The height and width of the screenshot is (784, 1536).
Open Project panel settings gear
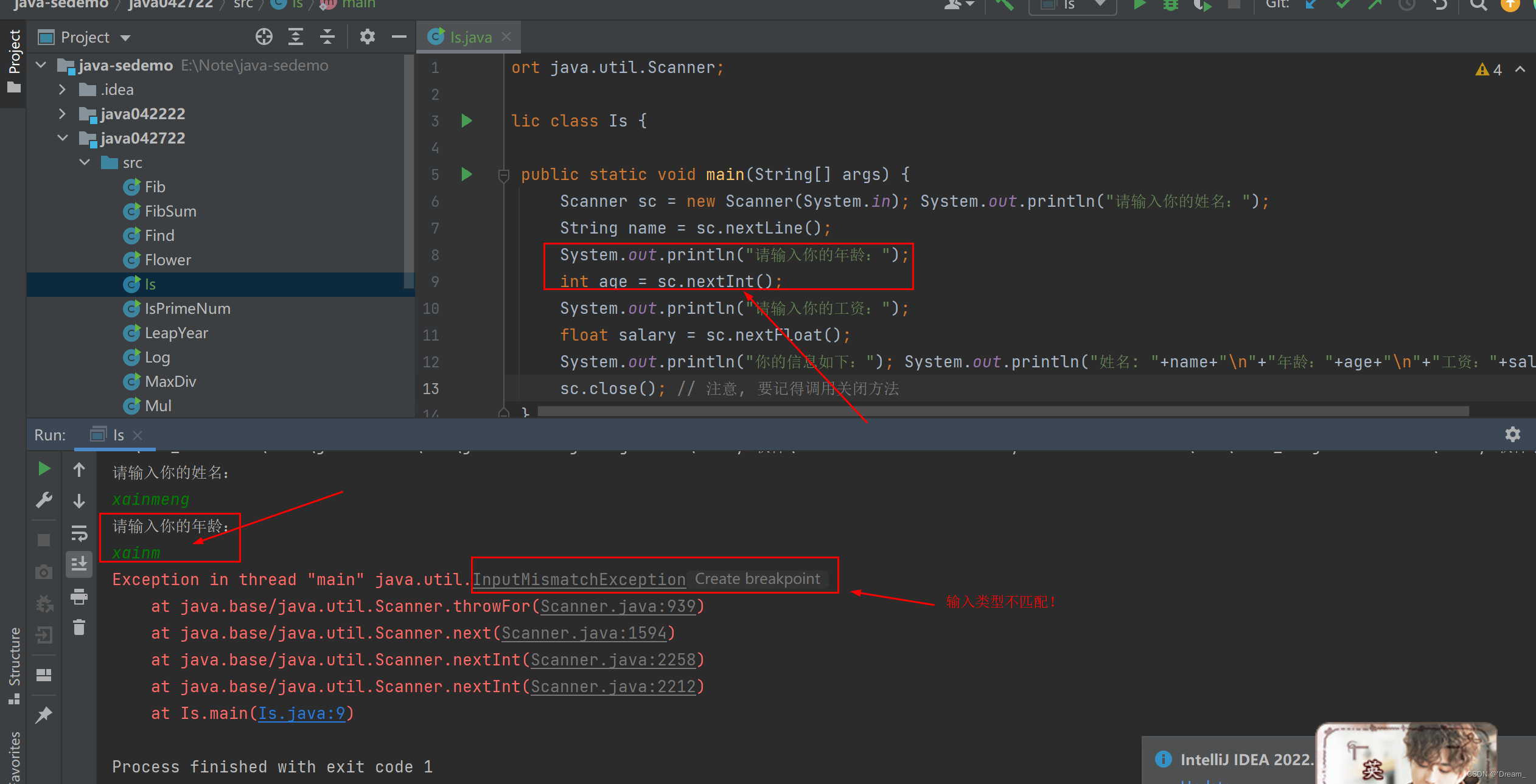click(367, 37)
